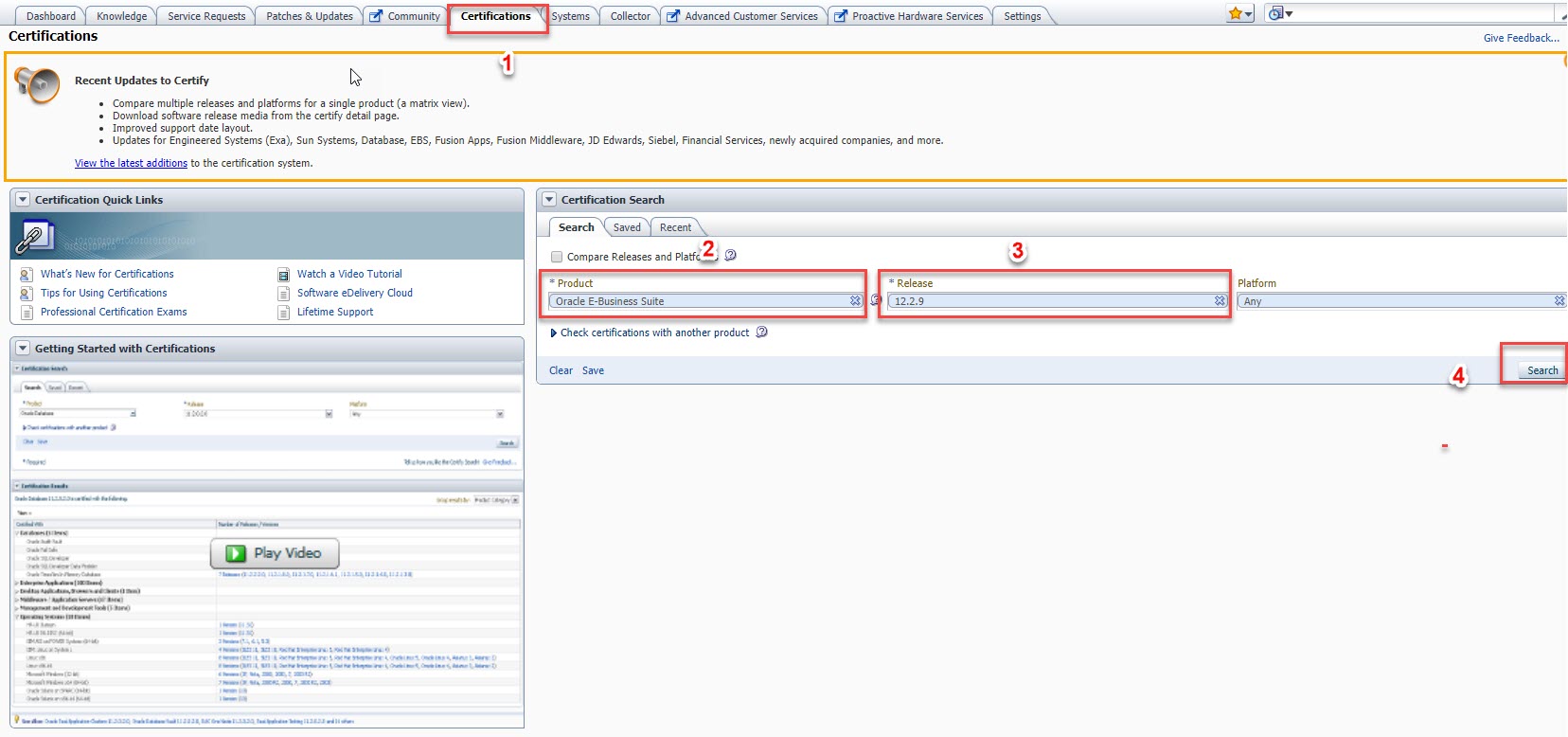Click document icon beside Software eDelivery Cloud
Screen dimensions: 1568x737
pos(283,294)
